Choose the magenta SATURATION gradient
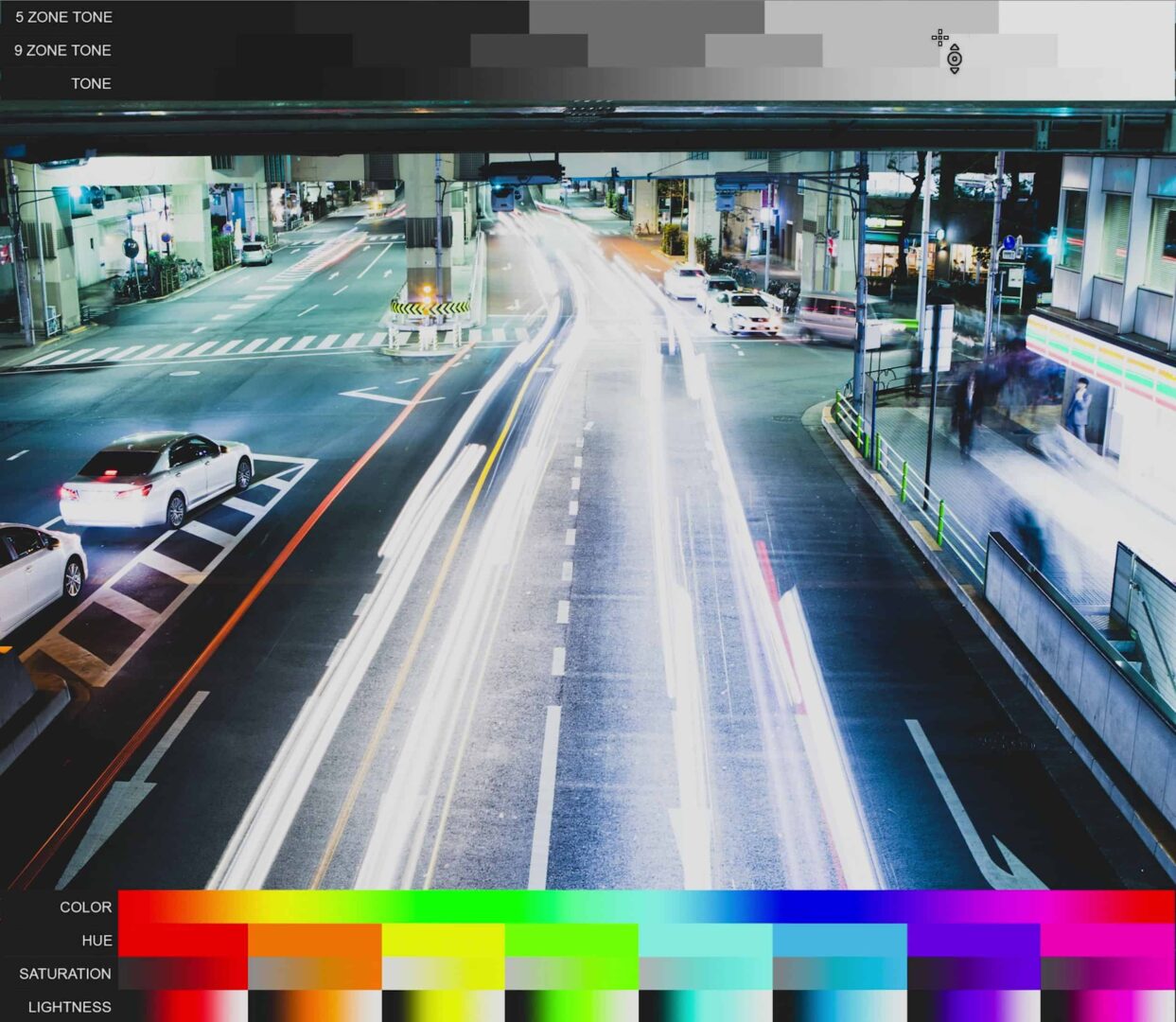Image resolution: width=1176 pixels, height=1022 pixels. click(1108, 973)
